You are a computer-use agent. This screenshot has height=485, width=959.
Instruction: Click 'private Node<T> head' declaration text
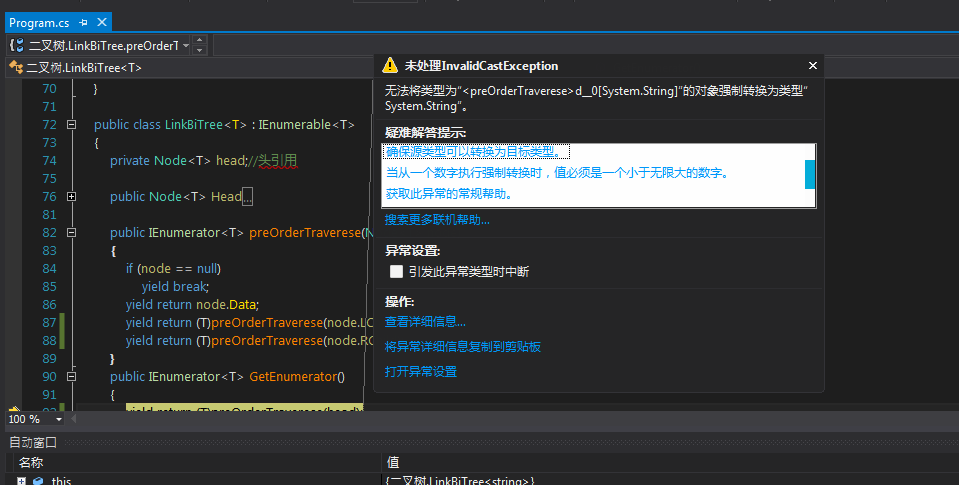(177, 160)
